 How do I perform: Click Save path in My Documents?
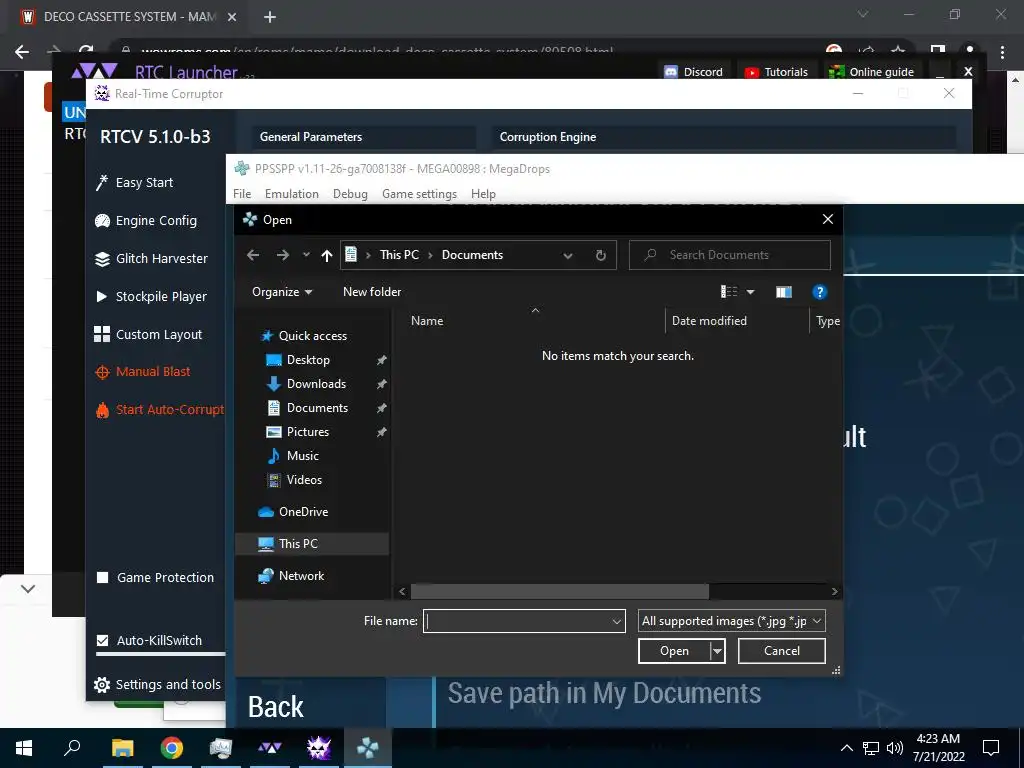[604, 694]
